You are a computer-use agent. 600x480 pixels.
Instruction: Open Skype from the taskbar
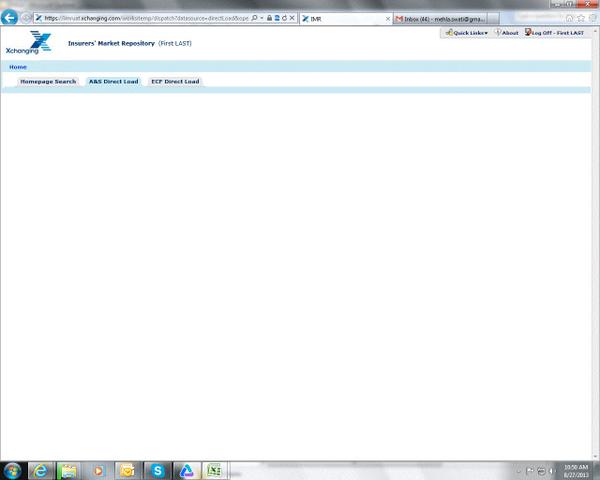[157, 471]
